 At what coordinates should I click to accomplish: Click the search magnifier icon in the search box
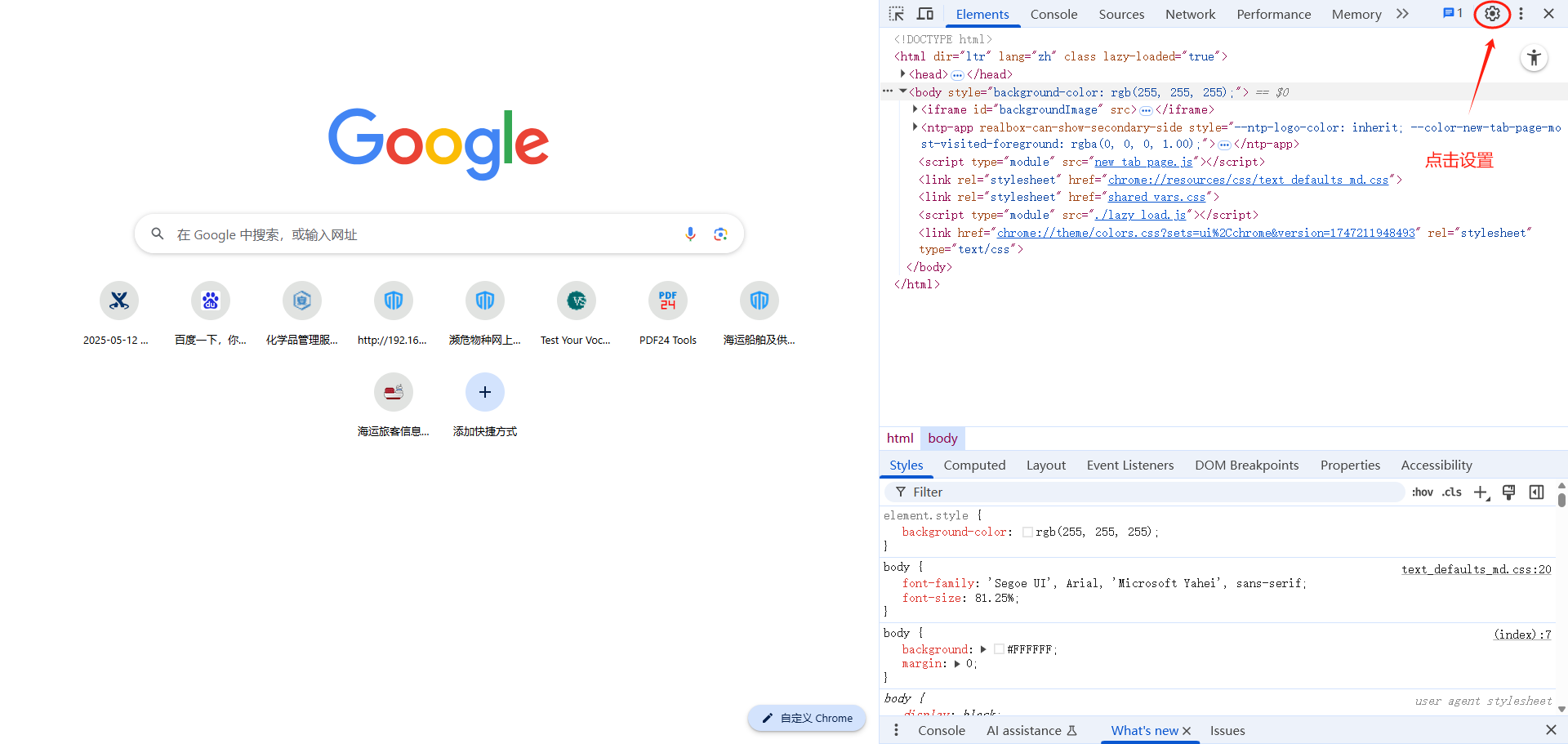pyautogui.click(x=158, y=234)
